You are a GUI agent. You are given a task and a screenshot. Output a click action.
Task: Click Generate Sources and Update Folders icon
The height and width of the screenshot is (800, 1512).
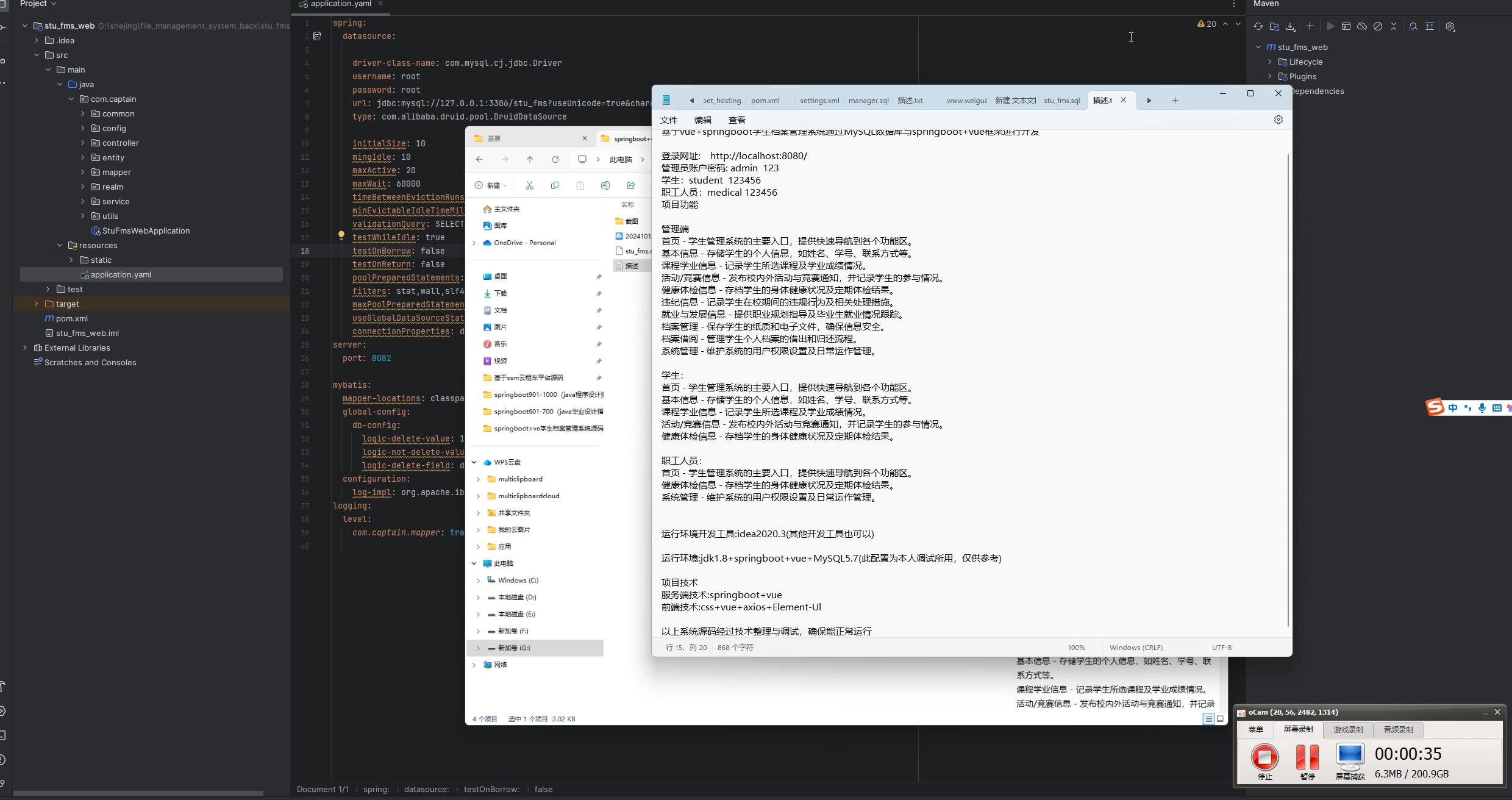tap(1274, 26)
